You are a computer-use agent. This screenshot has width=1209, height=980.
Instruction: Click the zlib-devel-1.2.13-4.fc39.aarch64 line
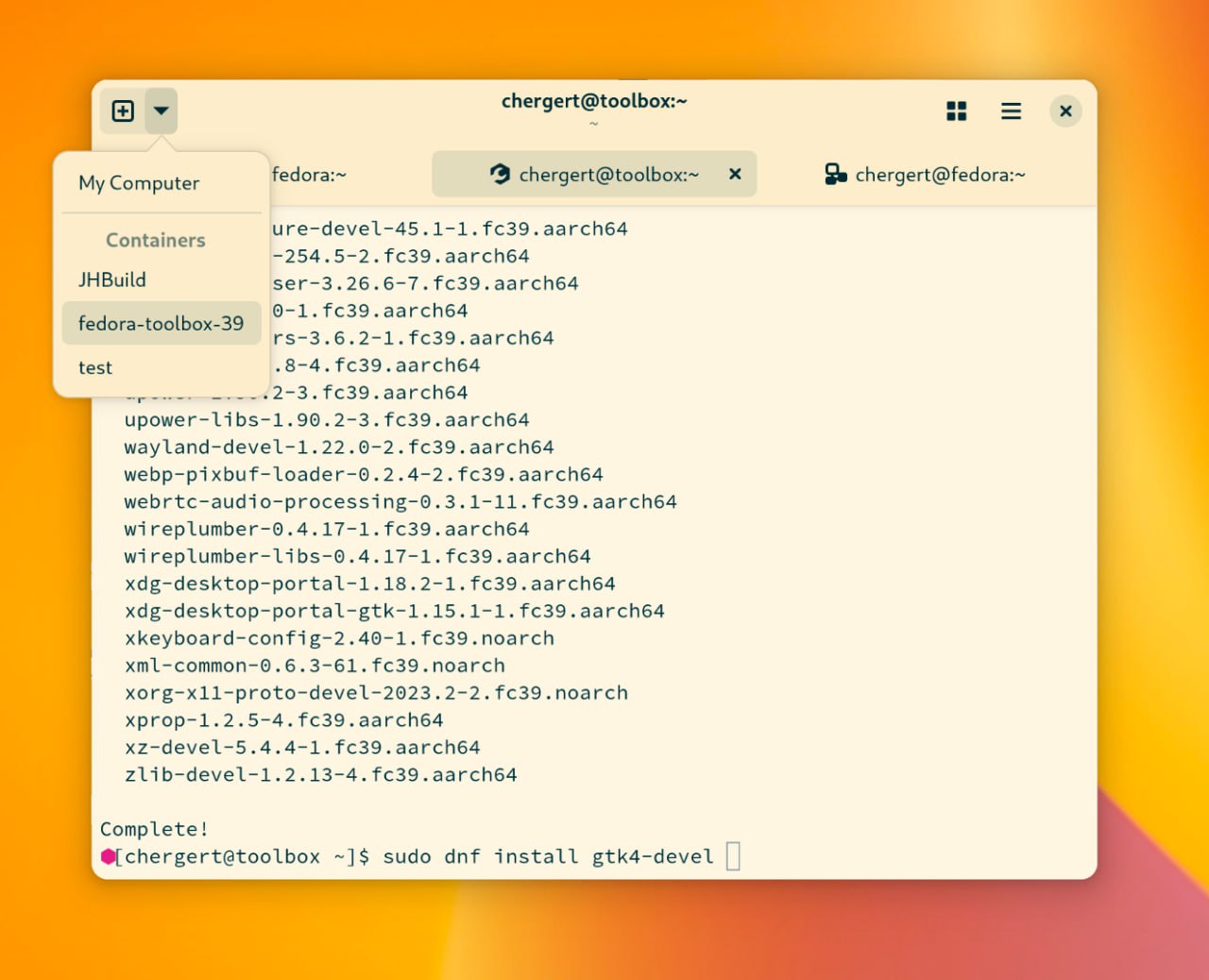tap(321, 775)
